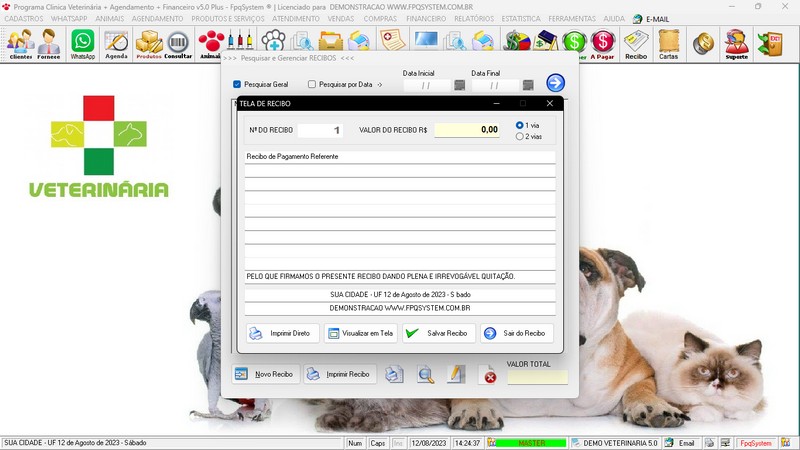Screen dimensions: 800x450
Task: Click the printer icon beside Imprimir Recibo
Action: click(x=394, y=374)
